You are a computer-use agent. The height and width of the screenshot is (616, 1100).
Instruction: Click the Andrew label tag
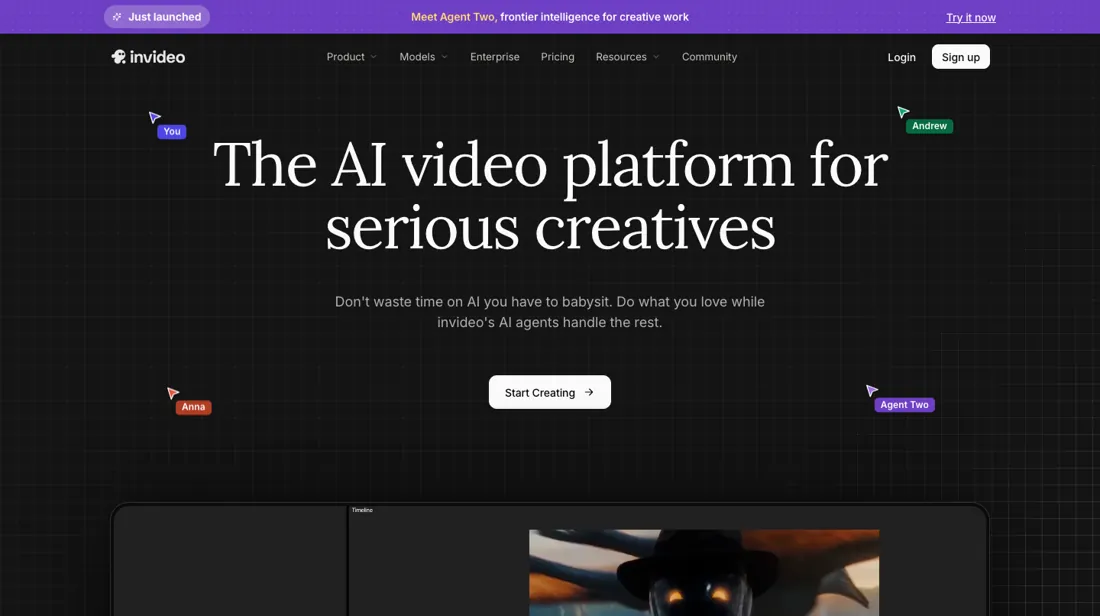[x=930, y=126]
